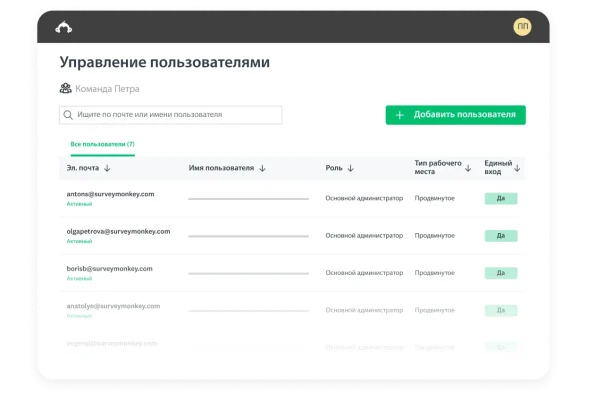The image size is (604, 400).
Task: Click Активный status under antons email
Action: point(79,204)
